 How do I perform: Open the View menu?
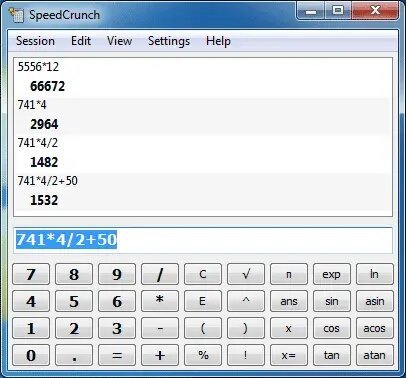(119, 41)
